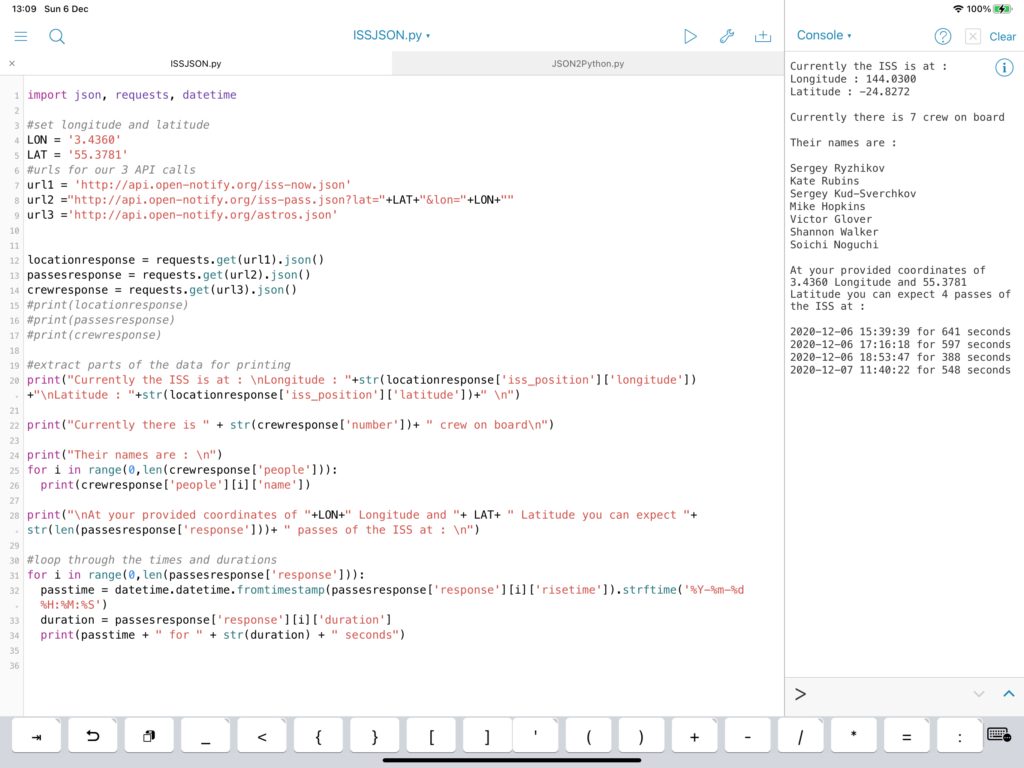Image resolution: width=1024 pixels, height=768 pixels.
Task: Close the ISSJSON.py tab
Action: pos(11,62)
